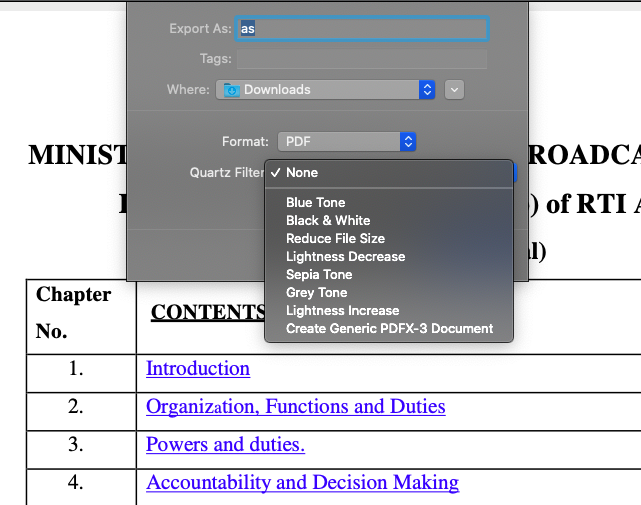Select None in the Quartz Filter menu
The height and width of the screenshot is (505, 641).
389,173
